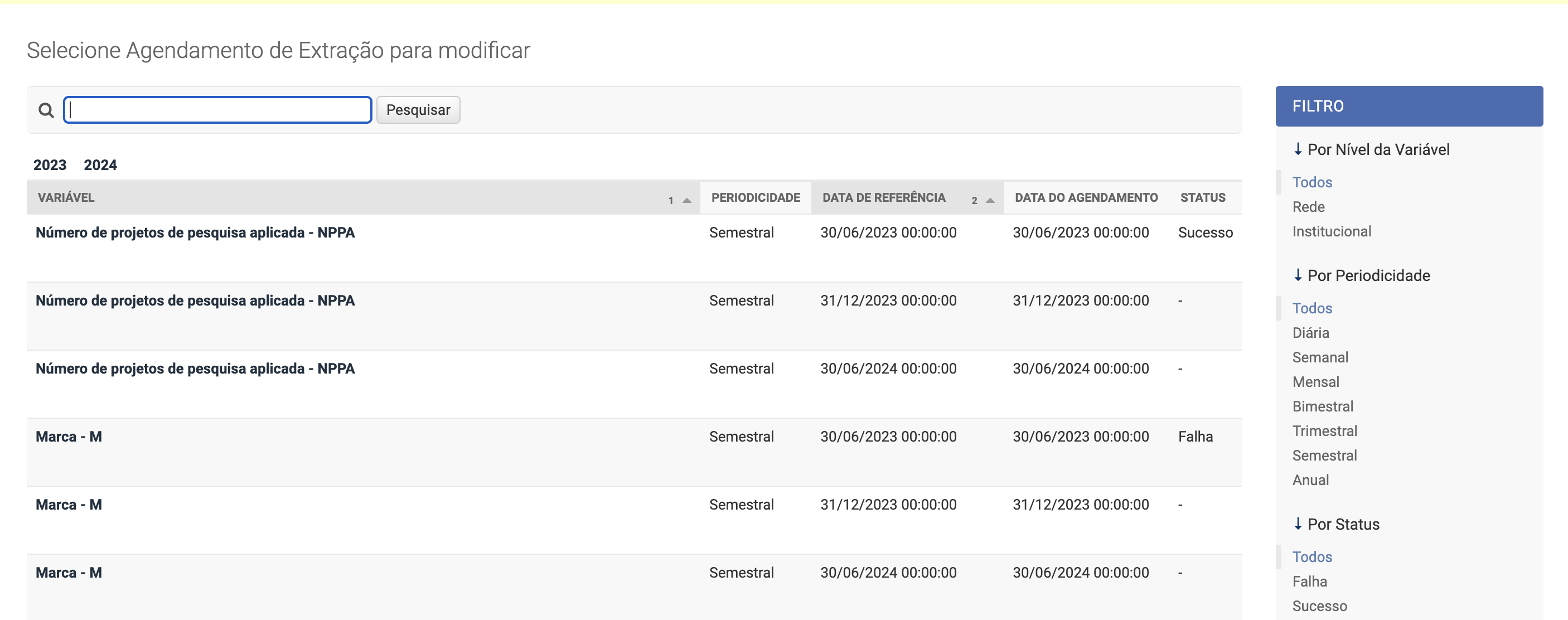Sort by DATA DE REFERÊNCIA column header

tap(884, 197)
